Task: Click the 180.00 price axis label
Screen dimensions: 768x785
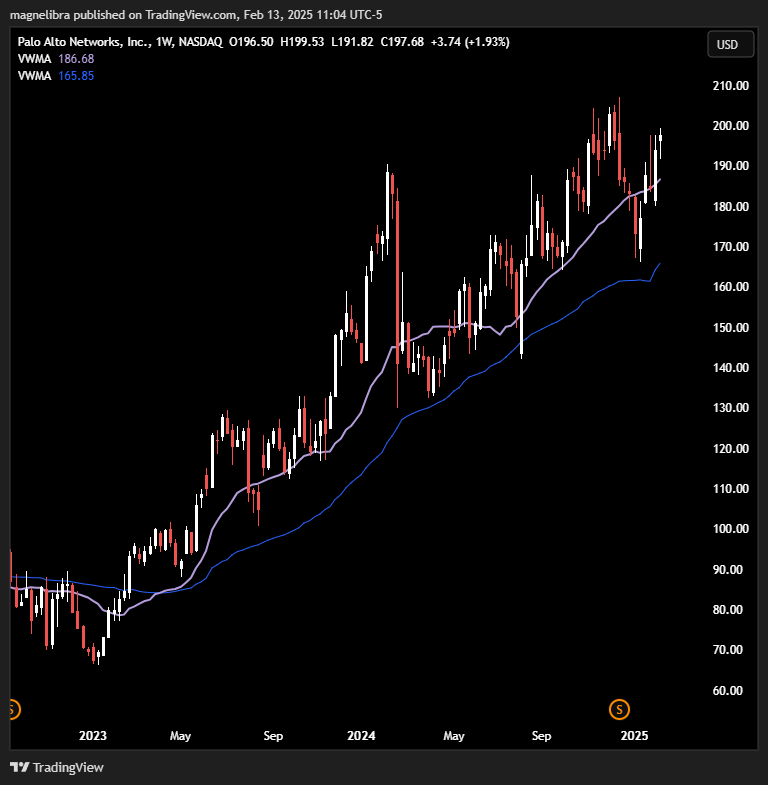Action: click(x=730, y=206)
